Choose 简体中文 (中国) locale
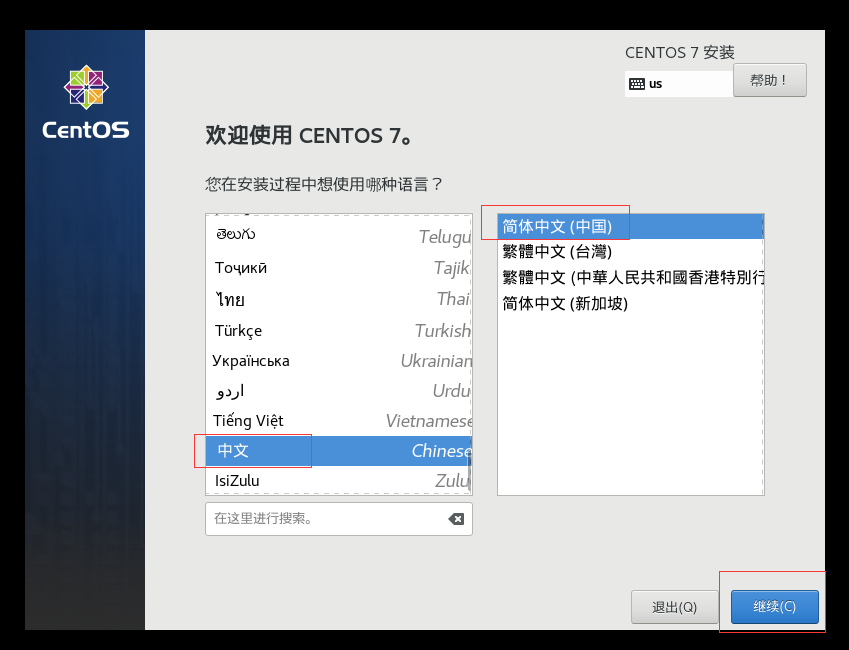This screenshot has width=849, height=650. pos(630,226)
